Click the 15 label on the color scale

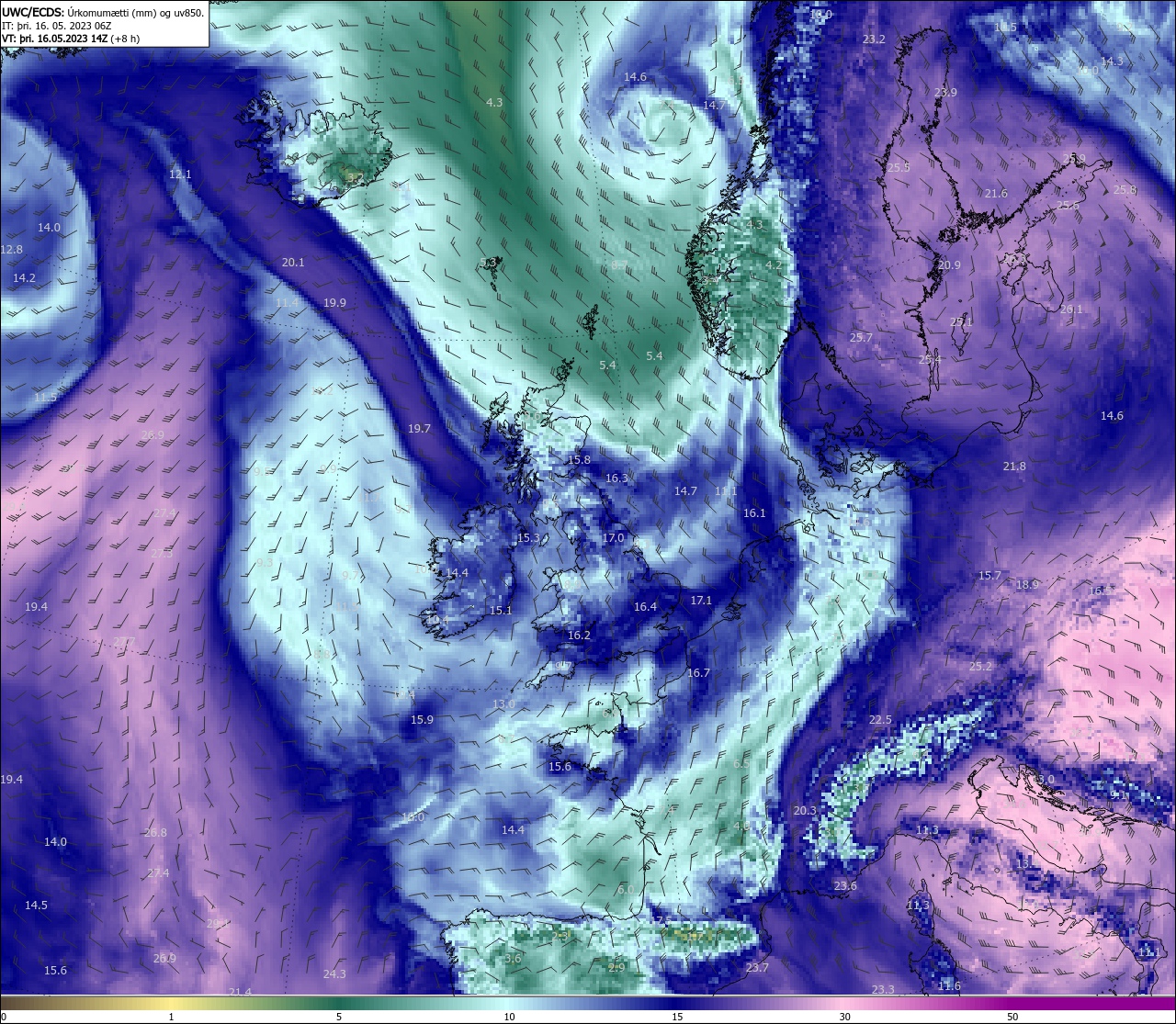tap(677, 1017)
